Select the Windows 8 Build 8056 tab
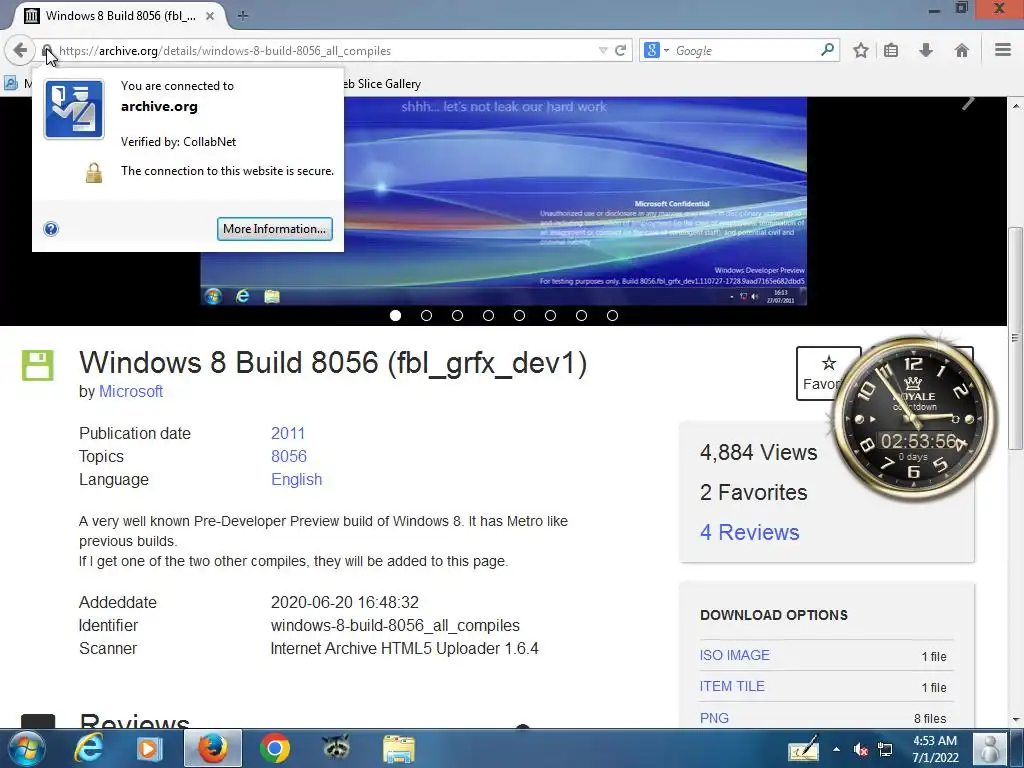Screen dimensions: 1024x768 [118, 16]
